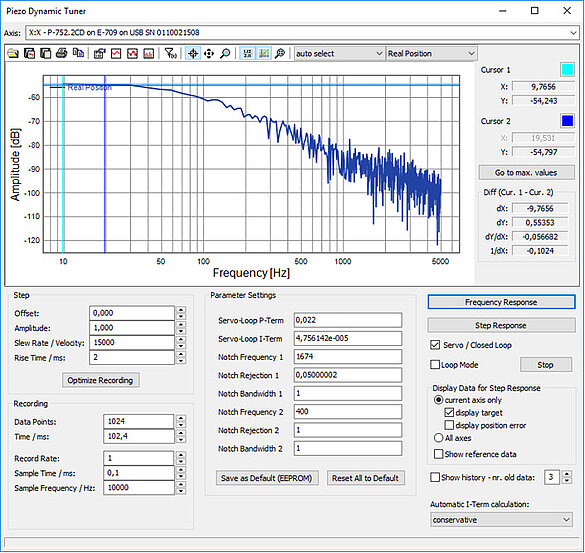This screenshot has height=553, width=585.
Task: Click the Frequency Response button
Action: (501, 302)
